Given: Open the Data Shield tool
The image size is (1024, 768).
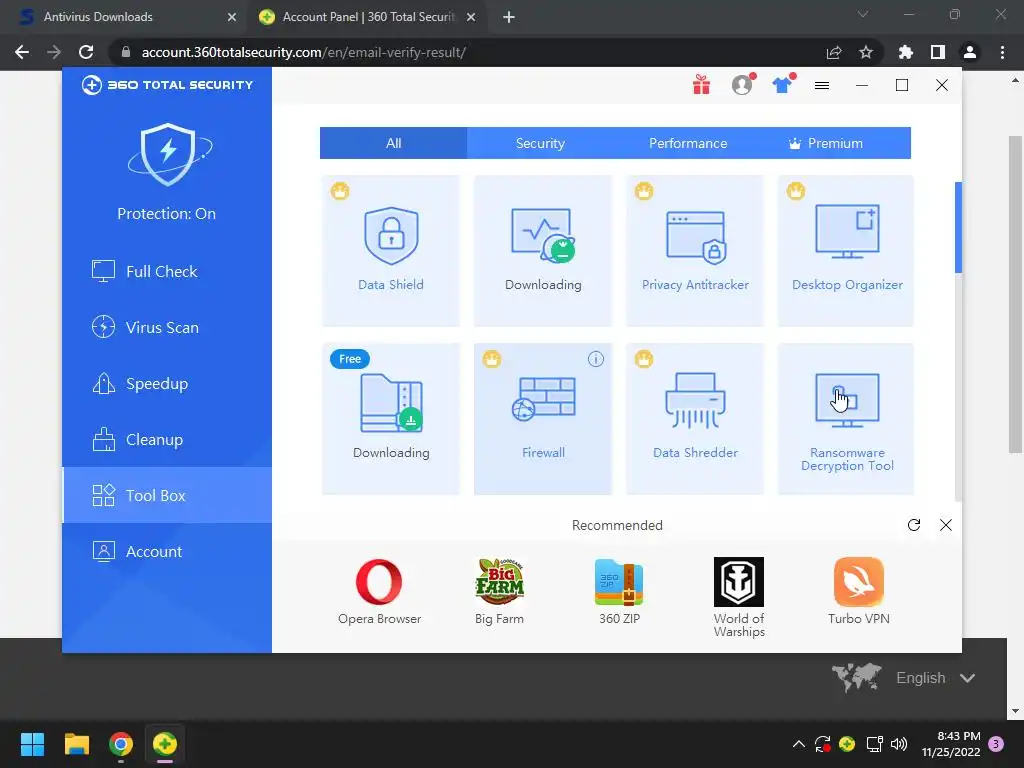Looking at the screenshot, I should 391,250.
